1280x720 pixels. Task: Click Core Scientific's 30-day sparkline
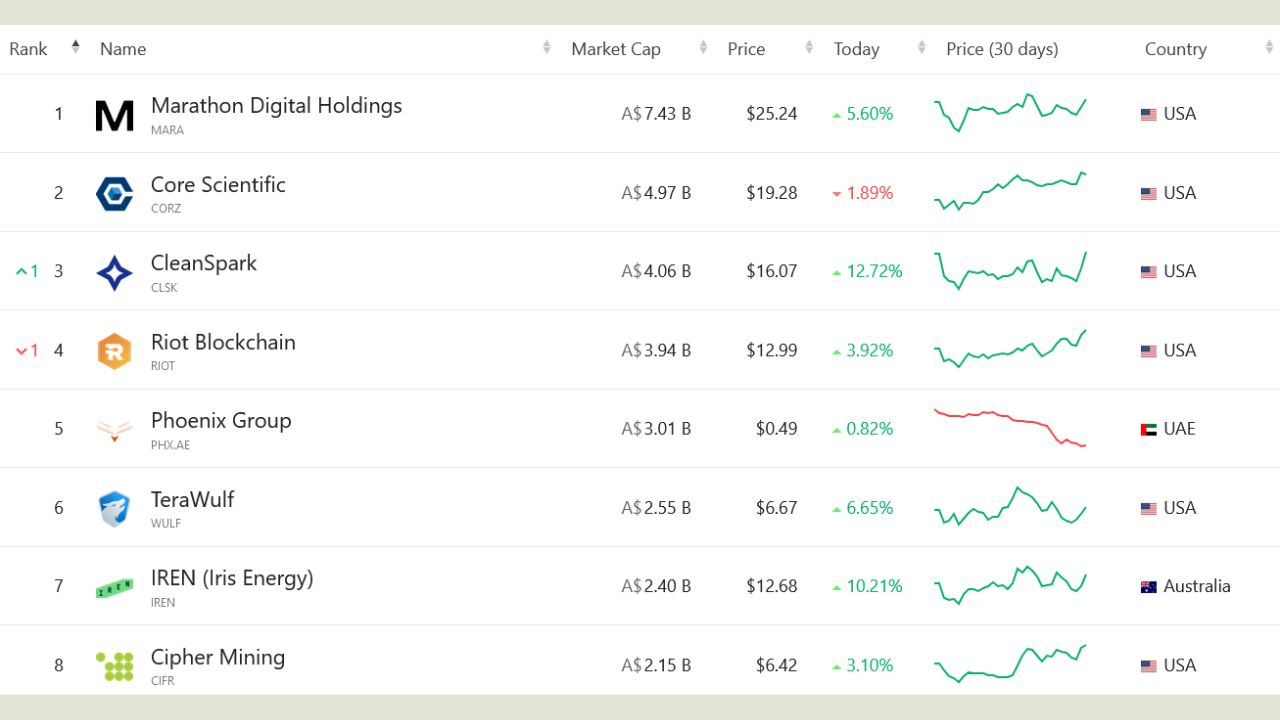pyautogui.click(x=1010, y=191)
